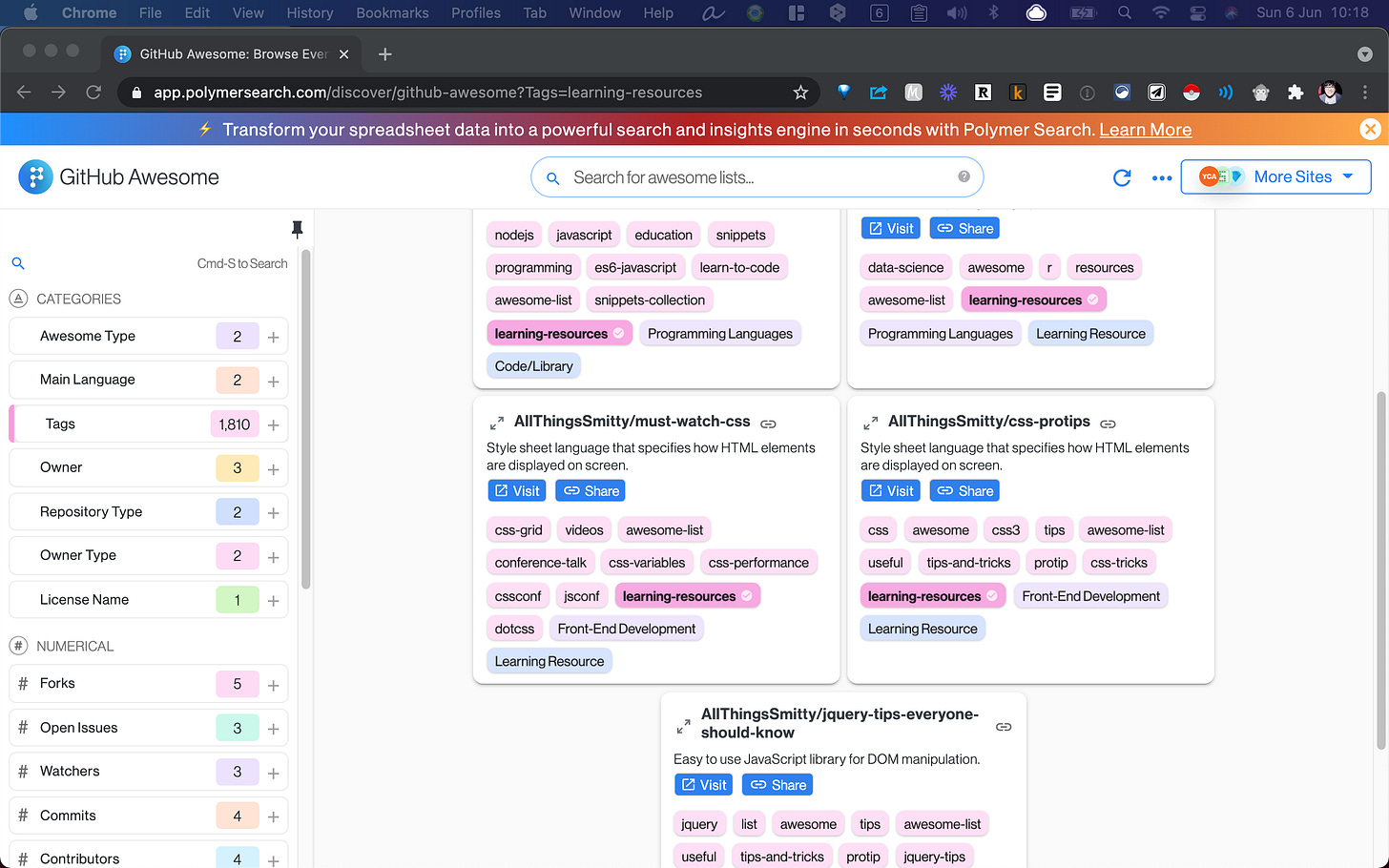Click the Wi-Fi icon in menu bar
Screen dimensions: 1389x868
(1161, 13)
